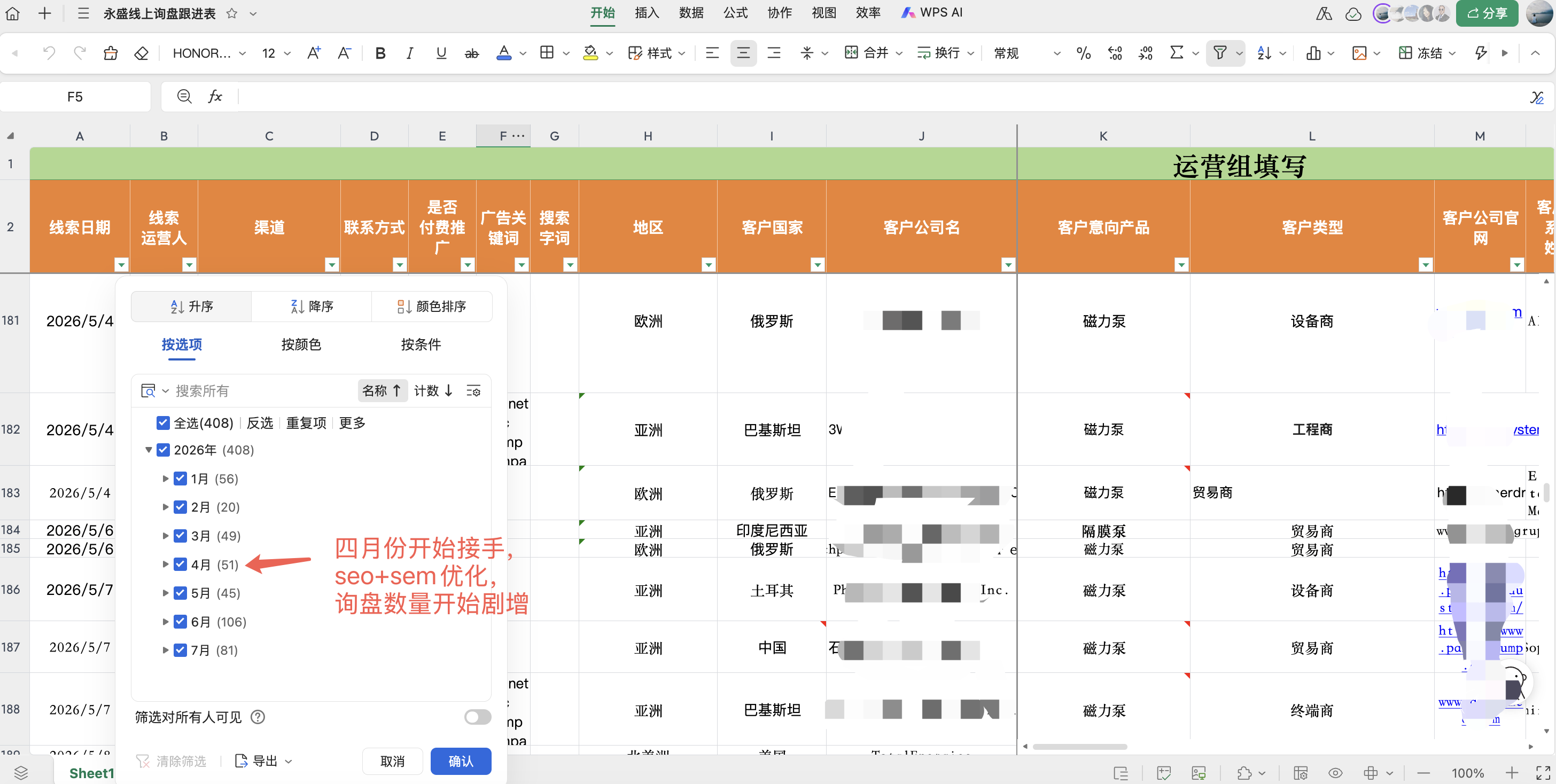1556x784 pixels.
Task: Align text left
Action: 712,53
